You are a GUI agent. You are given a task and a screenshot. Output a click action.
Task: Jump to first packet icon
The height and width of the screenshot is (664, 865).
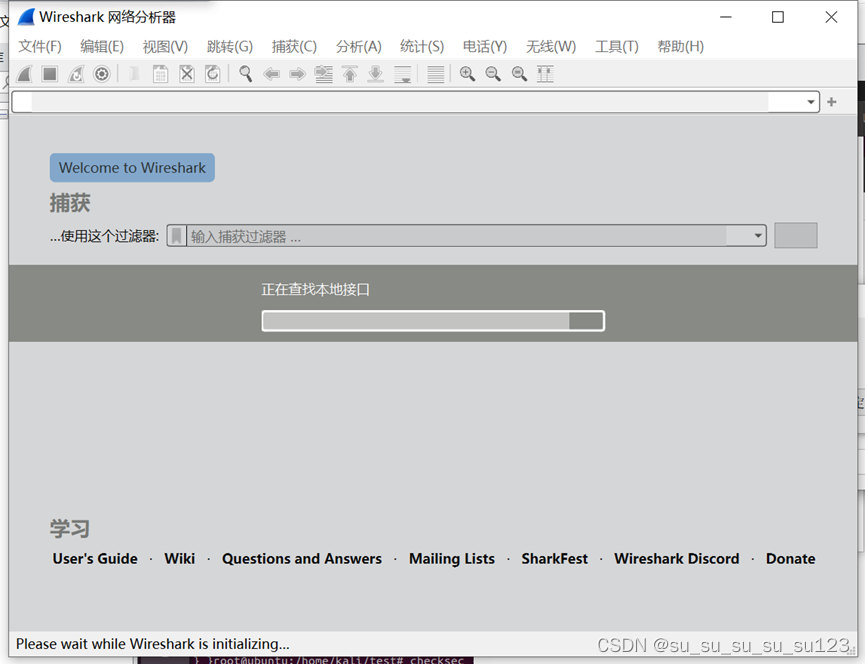tap(350, 74)
